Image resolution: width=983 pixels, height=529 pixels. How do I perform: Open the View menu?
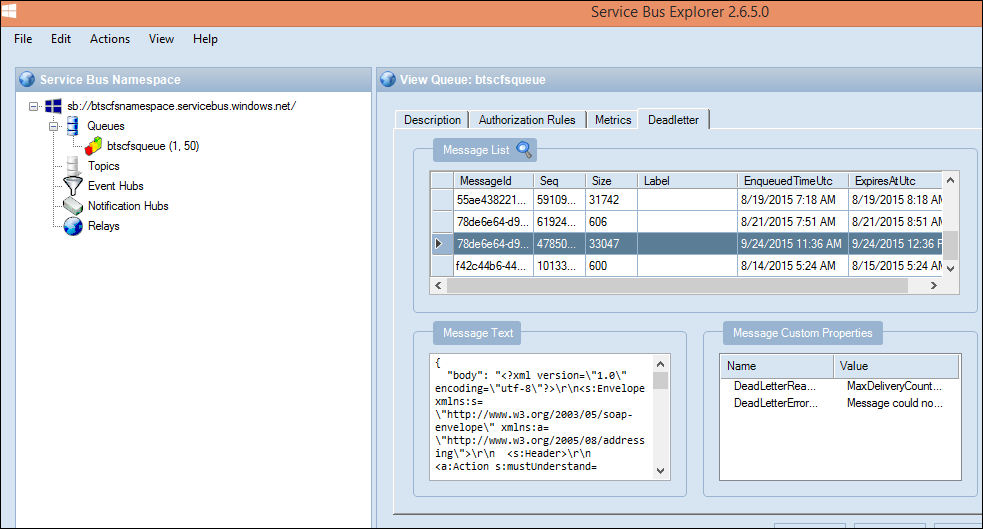[161, 39]
